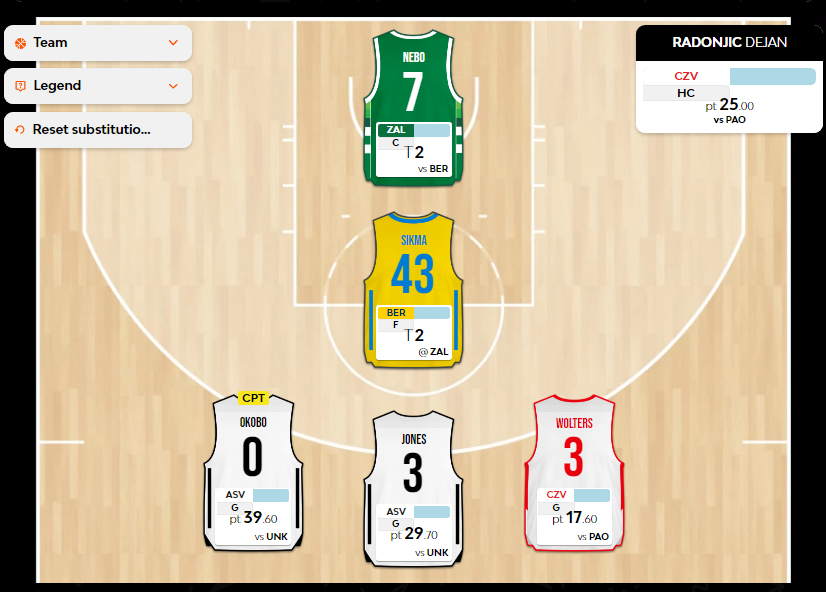Expand the Team dropdown chevron
826x592 pixels.
pyautogui.click(x=173, y=43)
